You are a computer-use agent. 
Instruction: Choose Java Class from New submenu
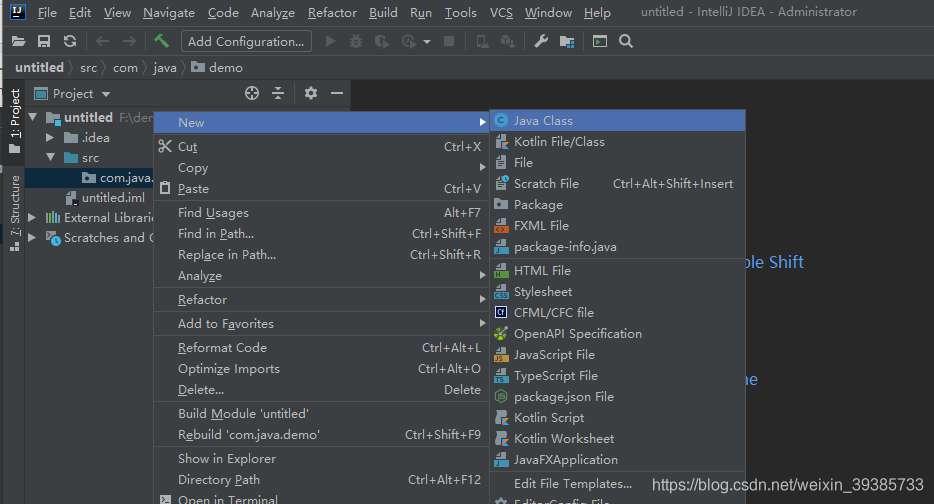click(618, 120)
